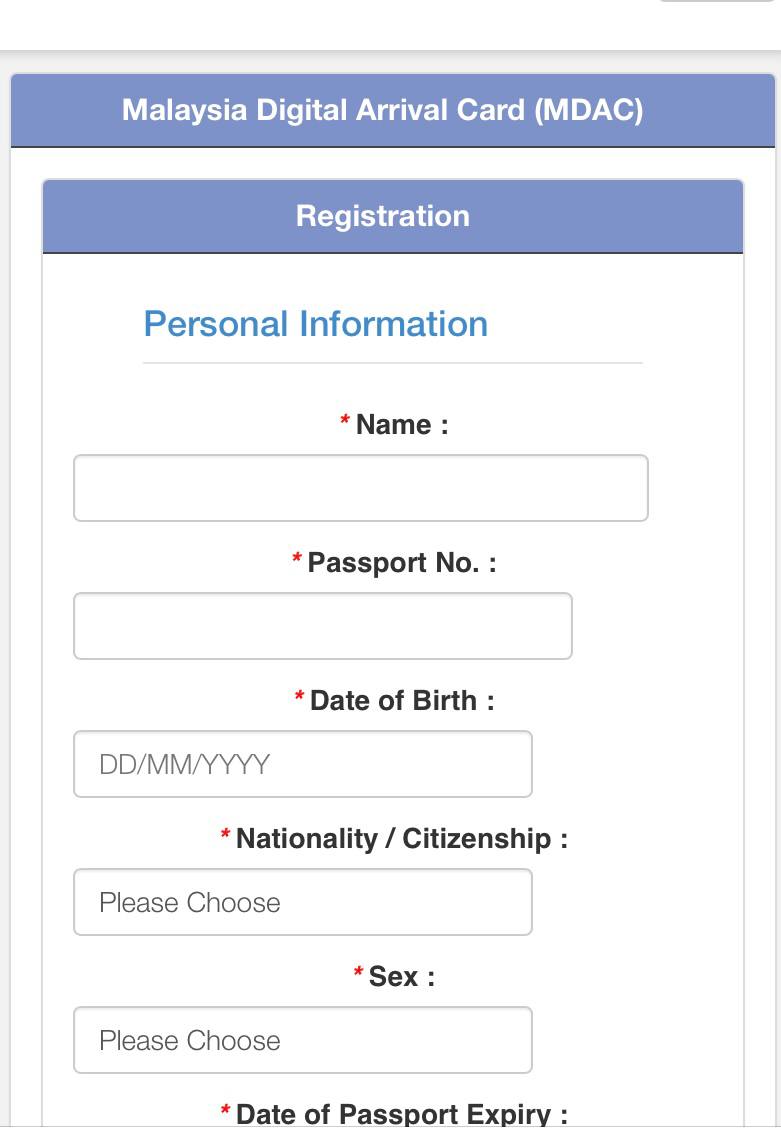The width and height of the screenshot is (781, 1133).
Task: Click the 'Sex :' label
Action: tap(402, 977)
